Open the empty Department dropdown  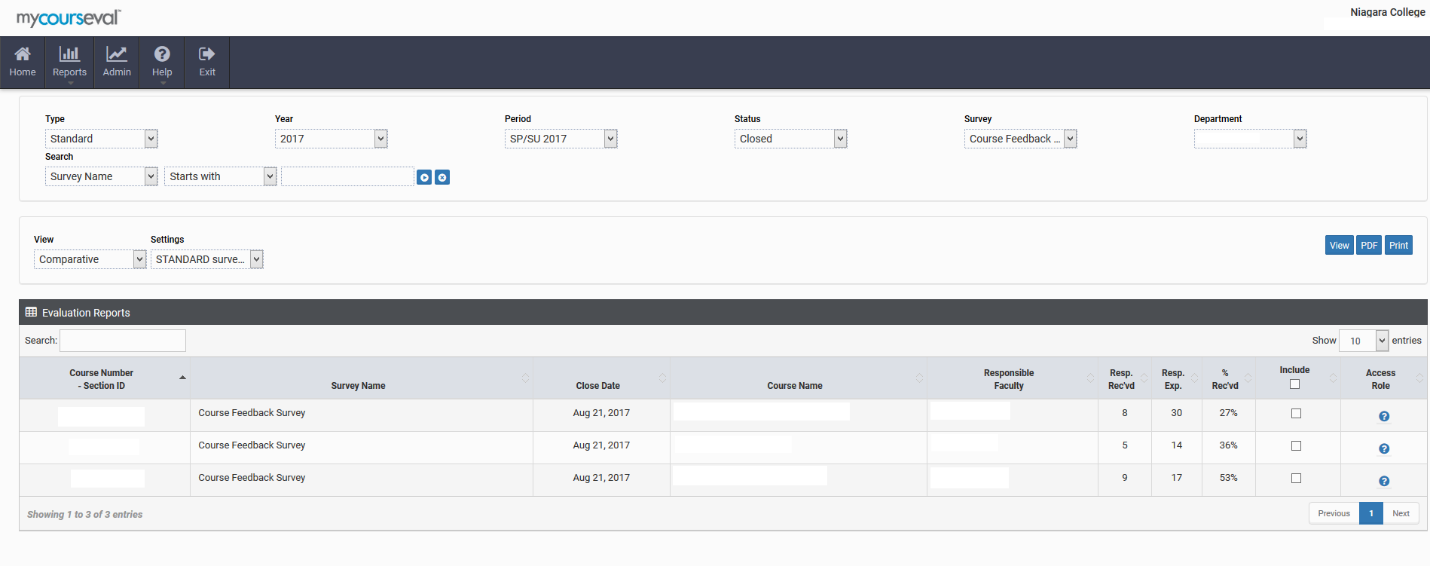[x=1251, y=139]
